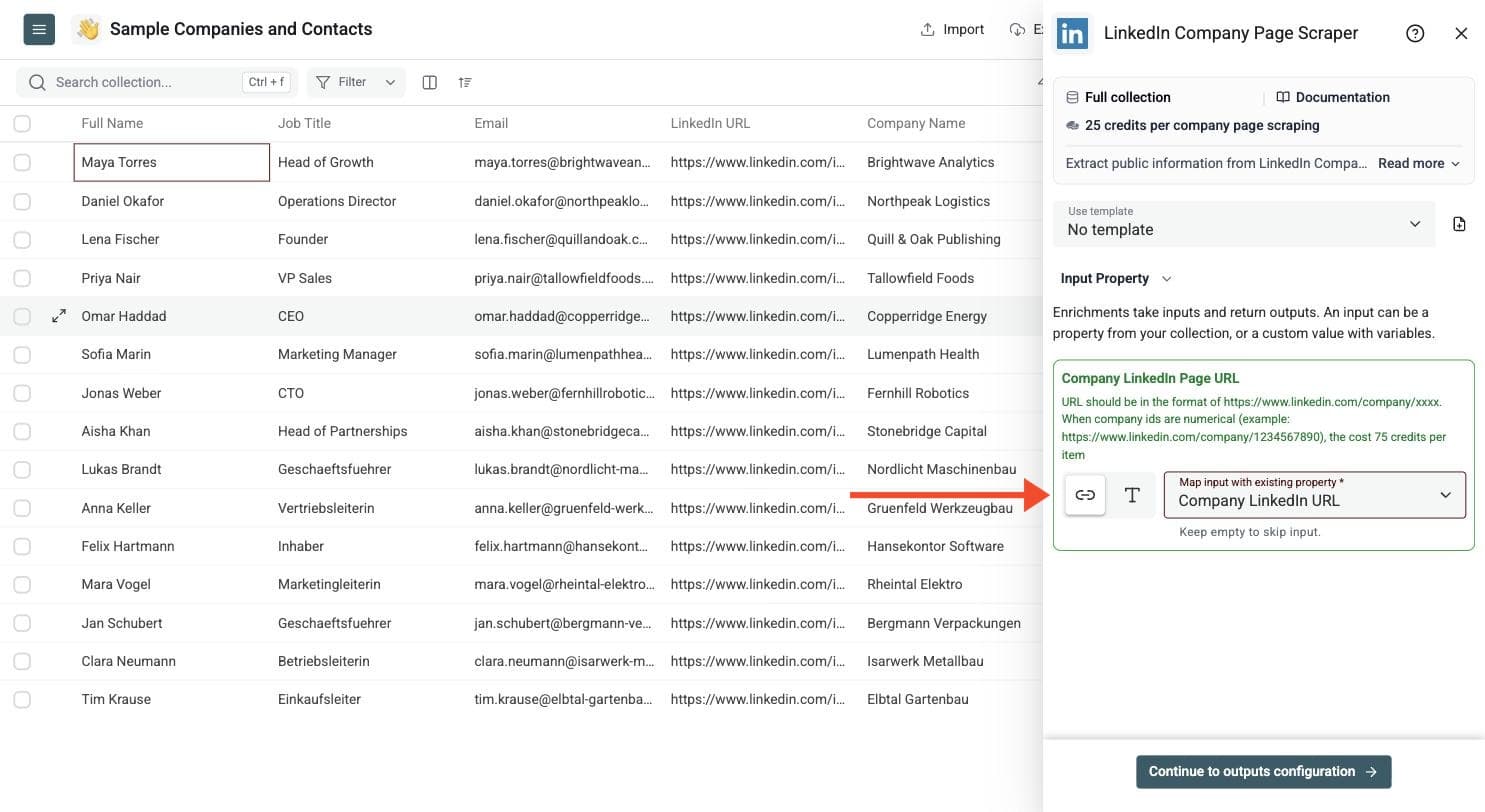Open the hamburger main menu
The width and height of the screenshot is (1485, 812).
39,29
